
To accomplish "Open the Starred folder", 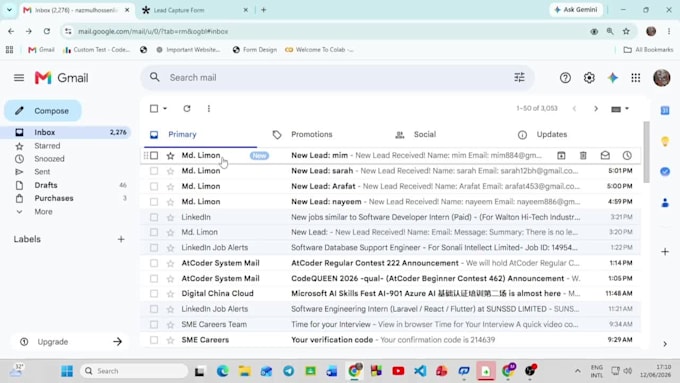I will click(47, 146).
